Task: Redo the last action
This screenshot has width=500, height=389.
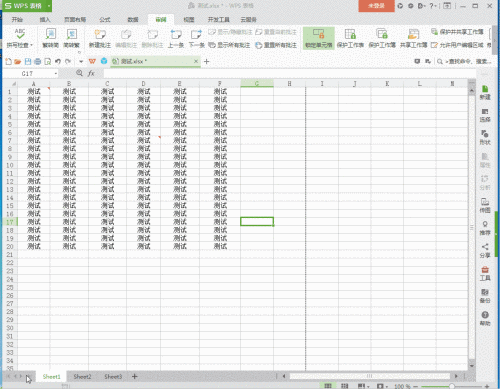Action: pos(68,61)
